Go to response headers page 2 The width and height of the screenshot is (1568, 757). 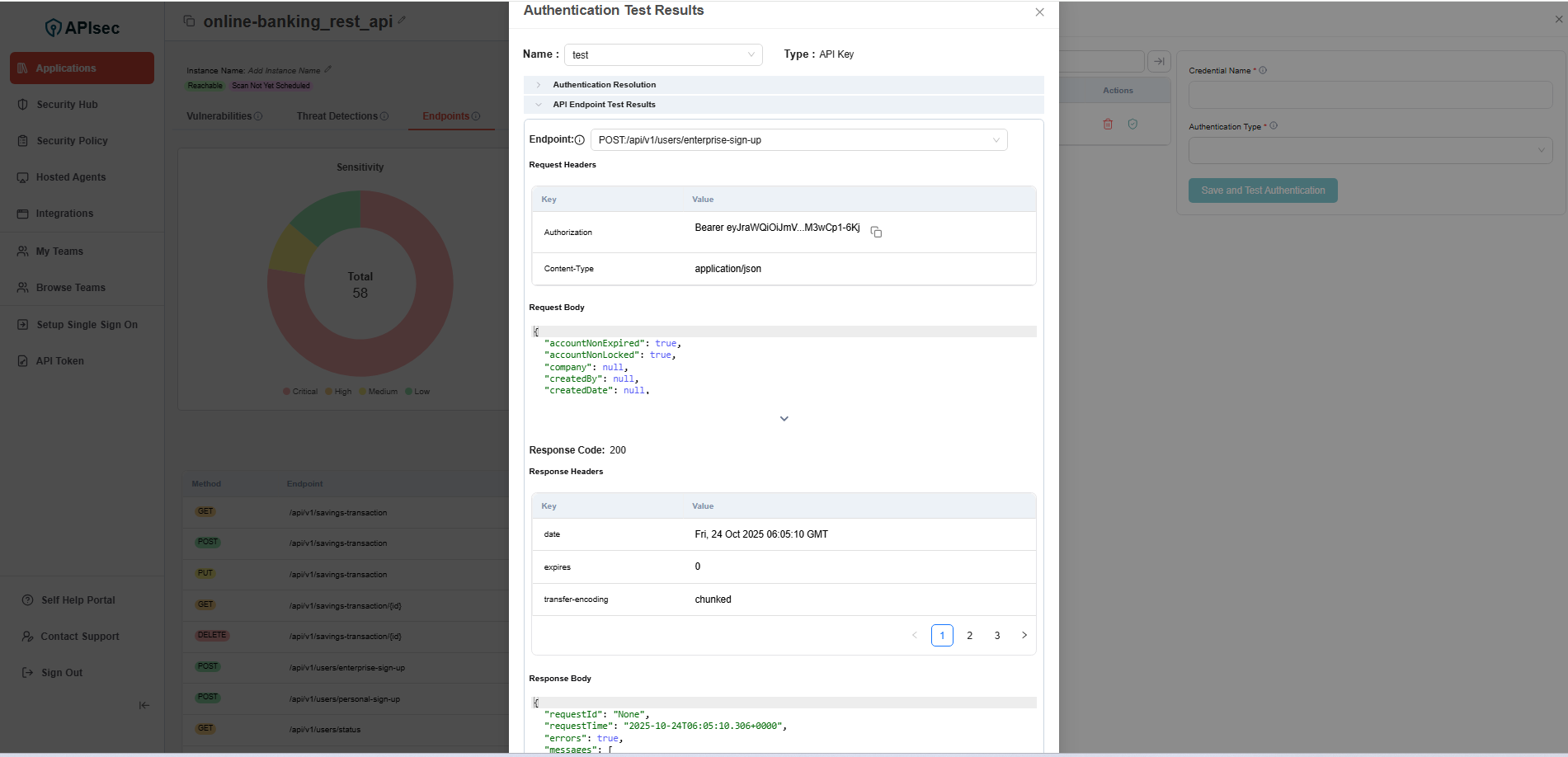coord(969,636)
